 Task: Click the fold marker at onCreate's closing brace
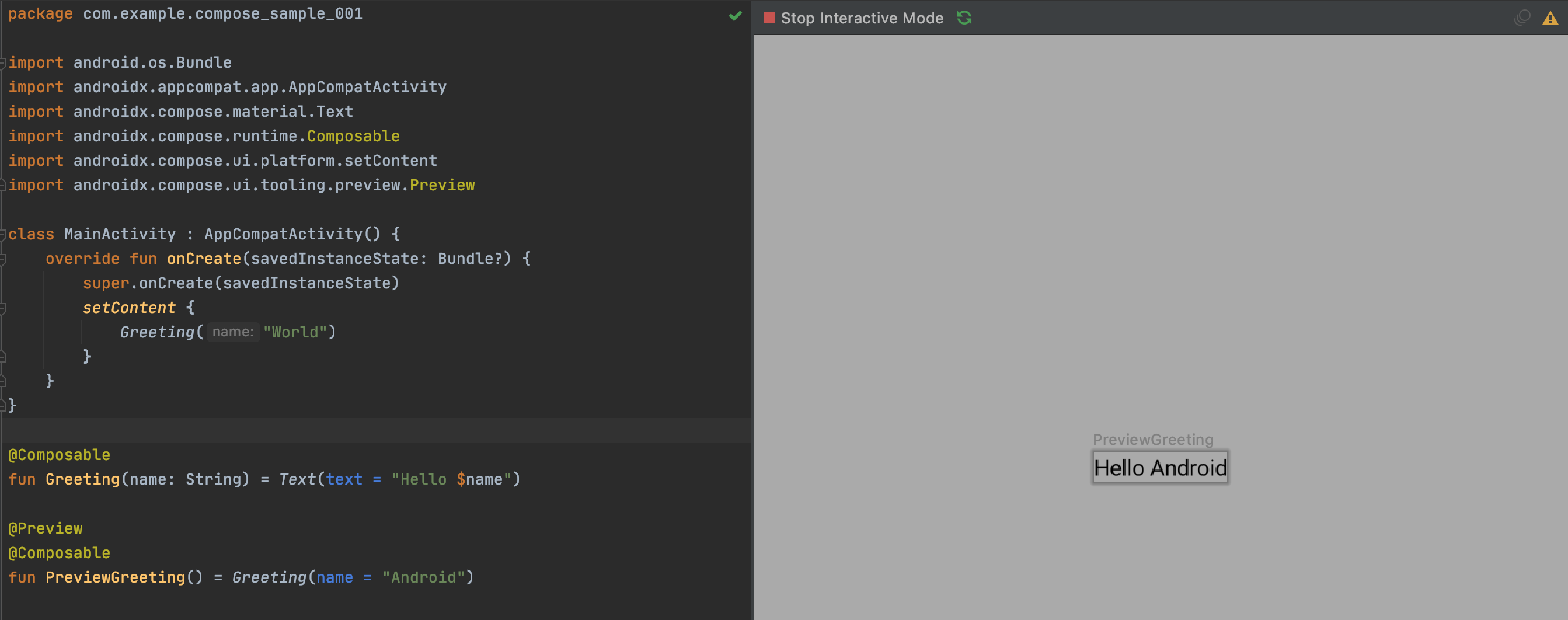click(x=3, y=381)
